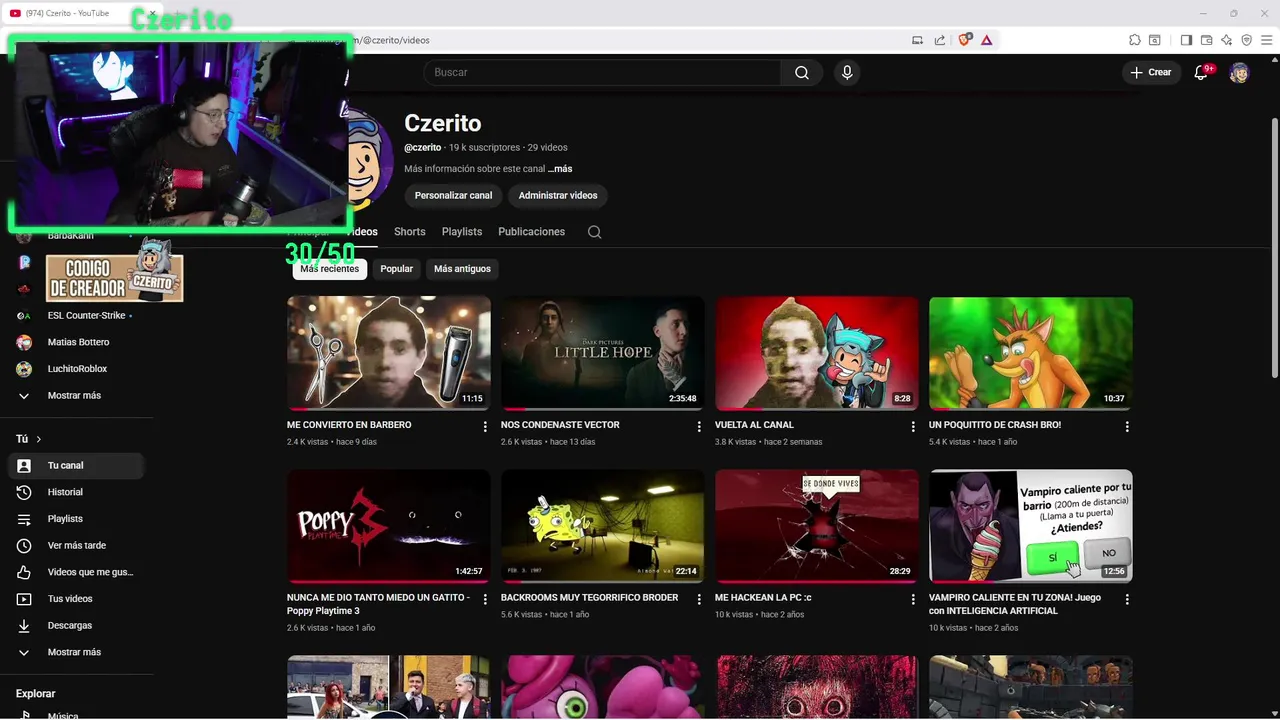Image resolution: width=1280 pixels, height=720 pixels.
Task: Open the account avatar menu
Action: click(1239, 72)
